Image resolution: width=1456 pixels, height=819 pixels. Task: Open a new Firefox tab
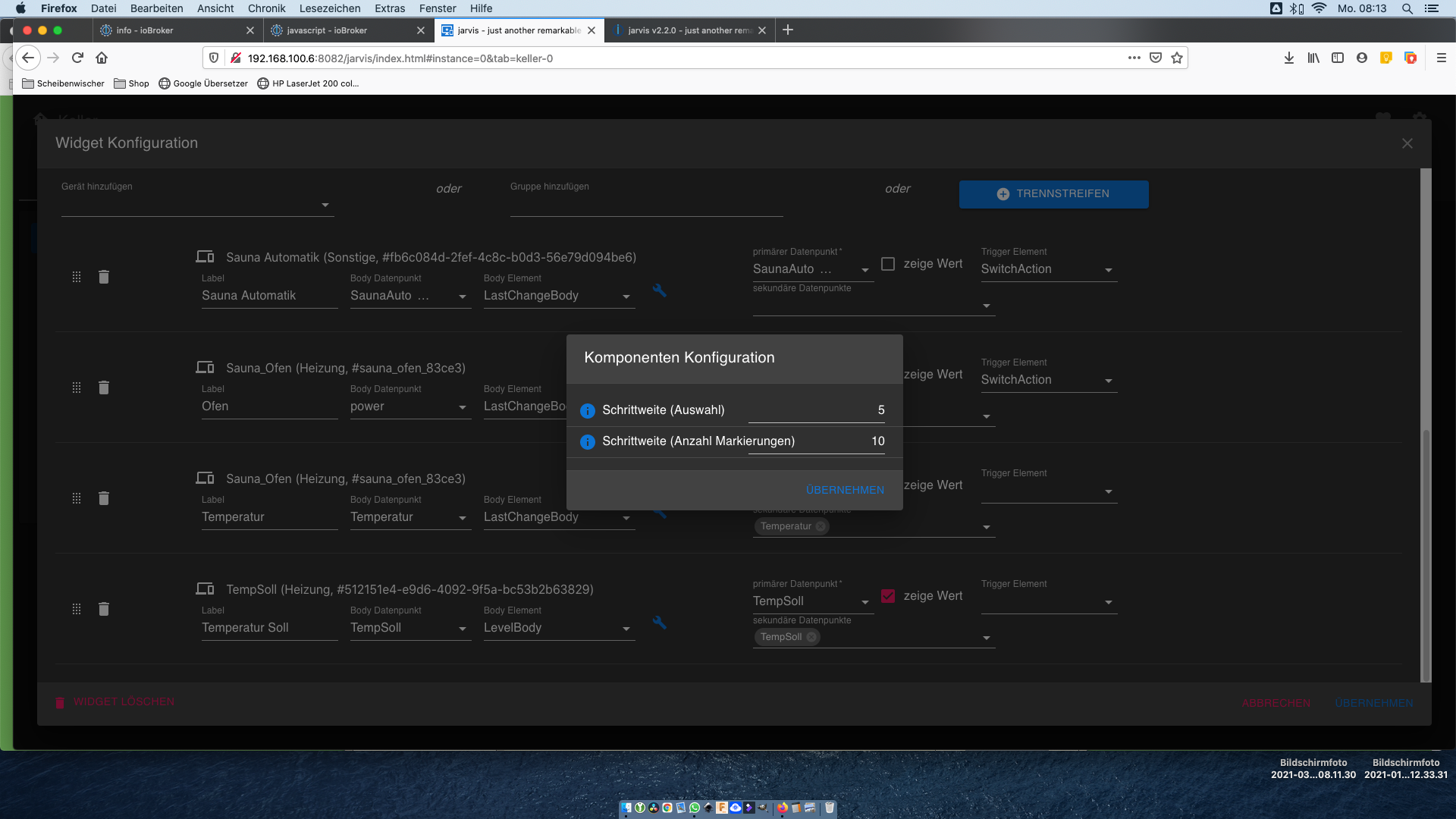788,30
